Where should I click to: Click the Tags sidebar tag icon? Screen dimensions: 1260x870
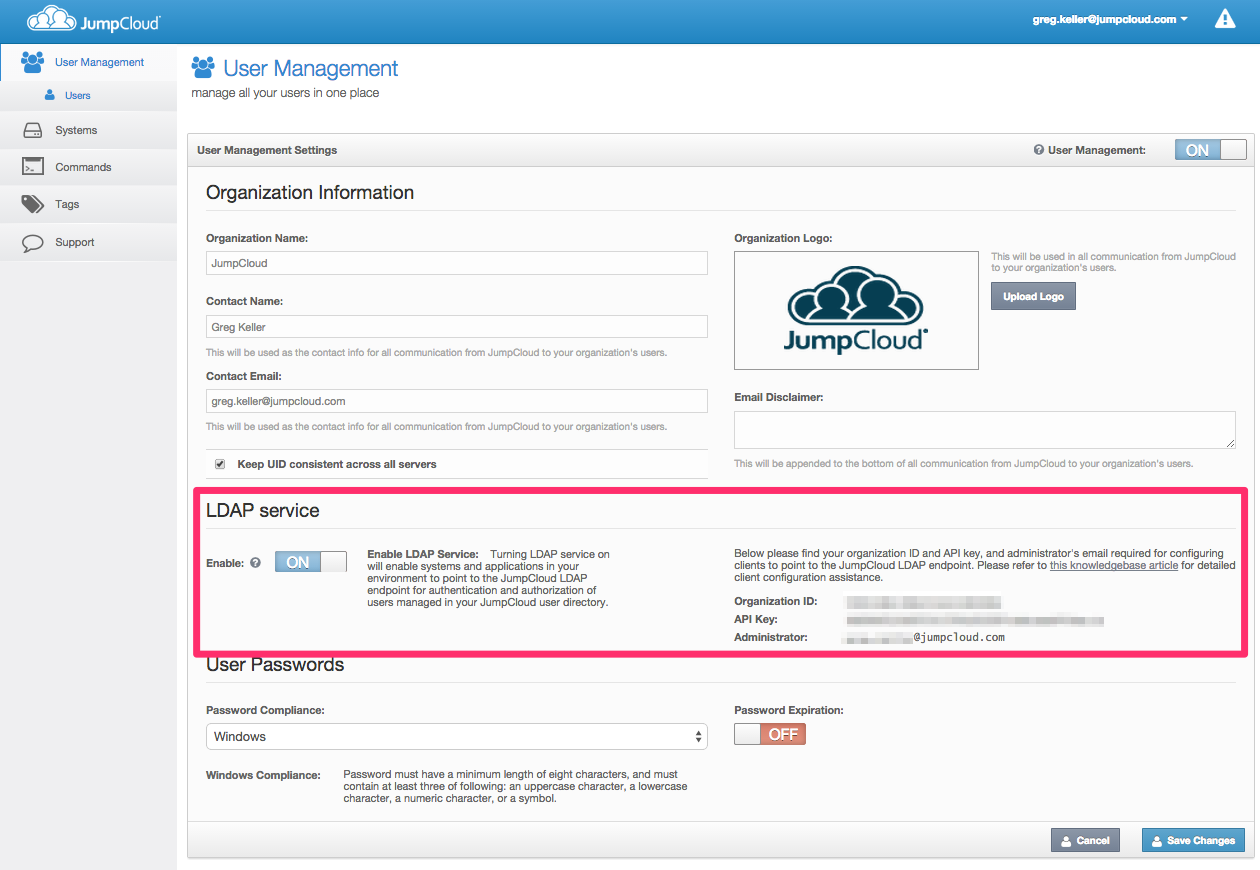pos(33,204)
